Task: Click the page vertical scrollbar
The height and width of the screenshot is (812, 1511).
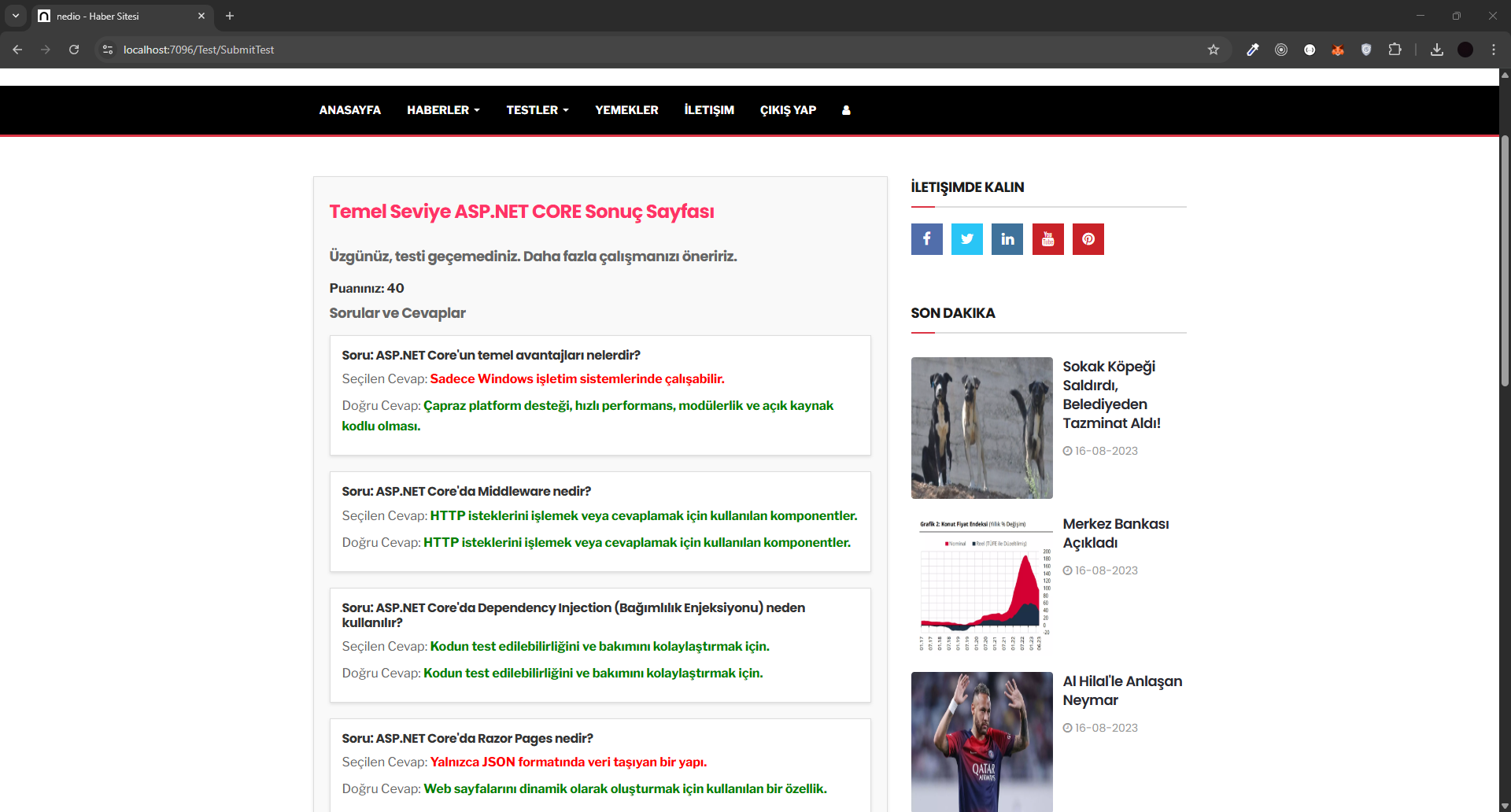Action: point(1505,260)
